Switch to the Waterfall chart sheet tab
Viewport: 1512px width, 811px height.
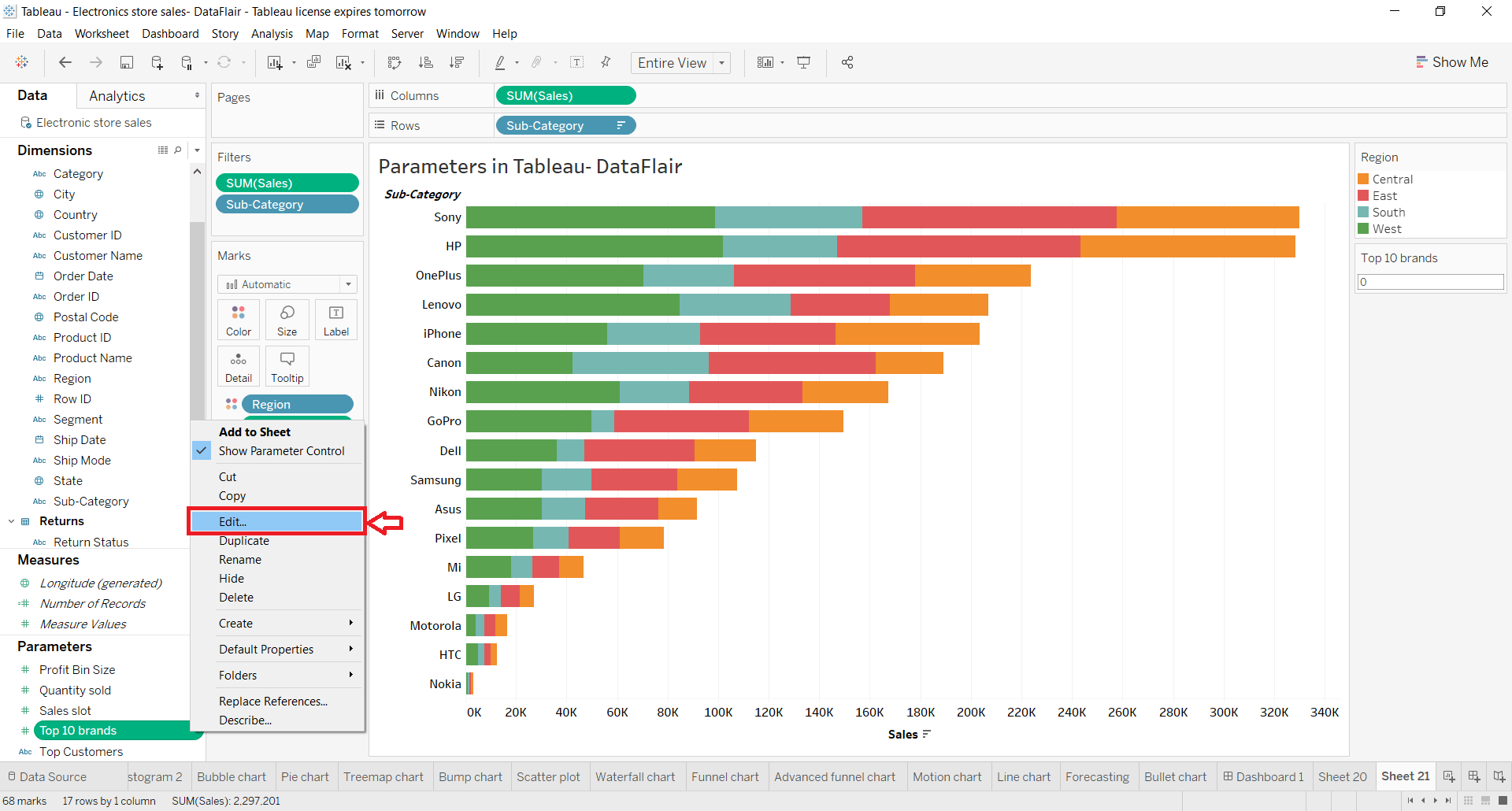[x=636, y=776]
